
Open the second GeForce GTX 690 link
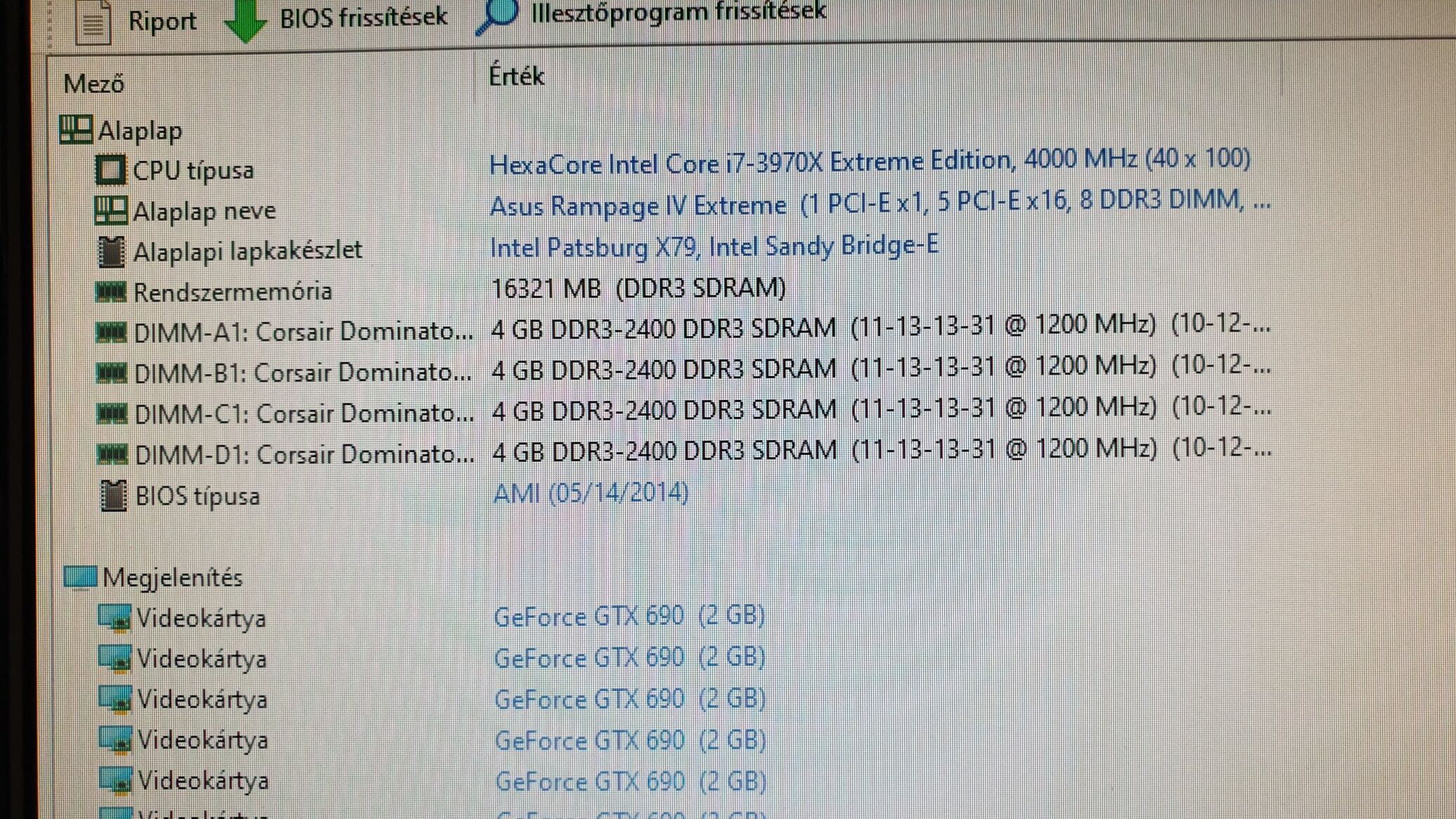click(629, 657)
